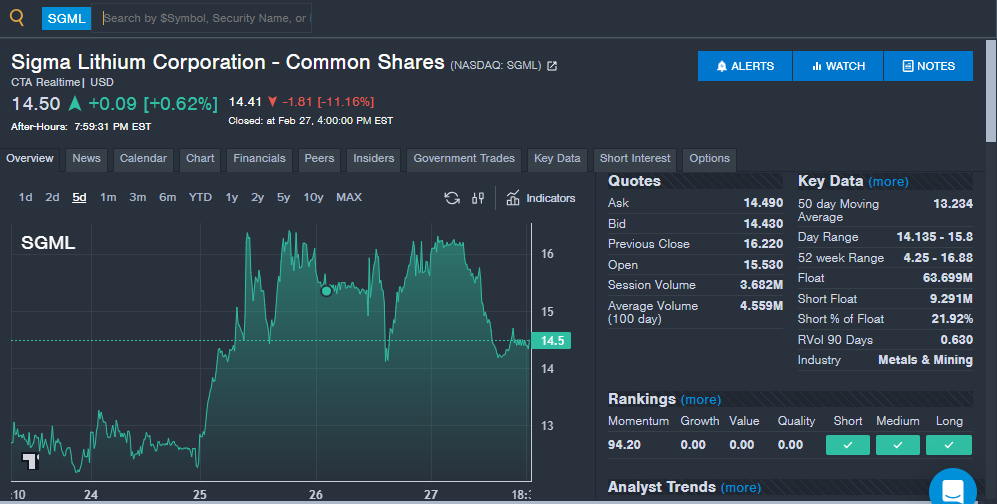Select the 2d chart range
997x504 pixels.
tap(52, 198)
